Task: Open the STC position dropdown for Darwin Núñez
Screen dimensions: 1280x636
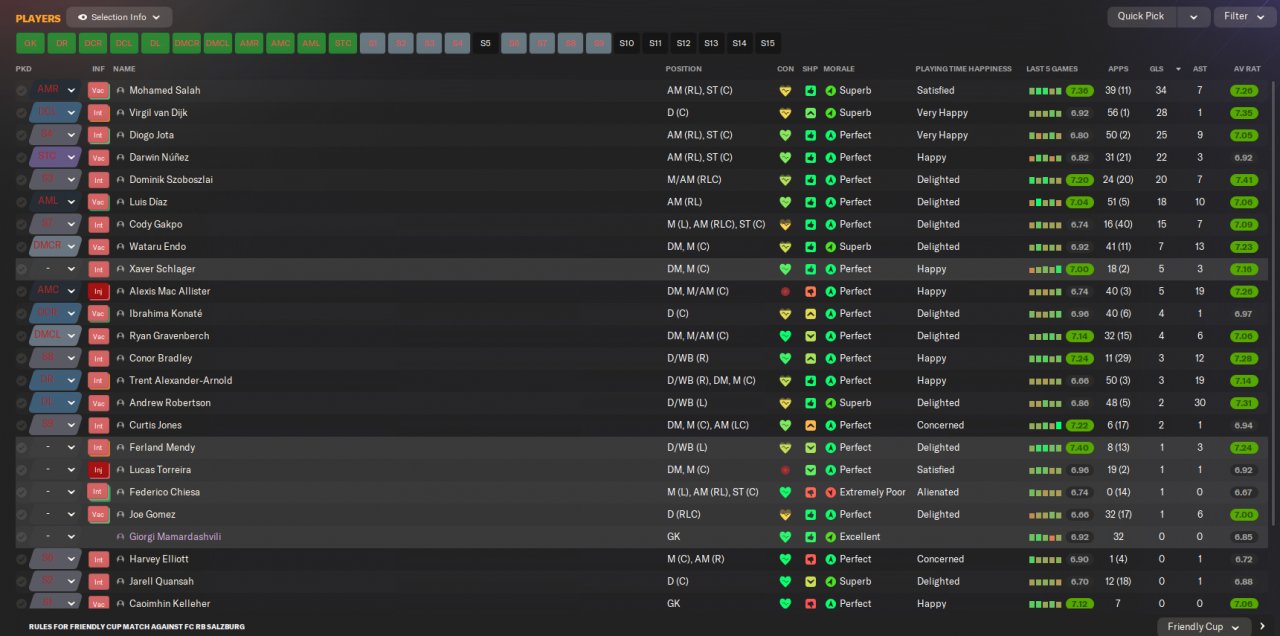Action: 72,157
